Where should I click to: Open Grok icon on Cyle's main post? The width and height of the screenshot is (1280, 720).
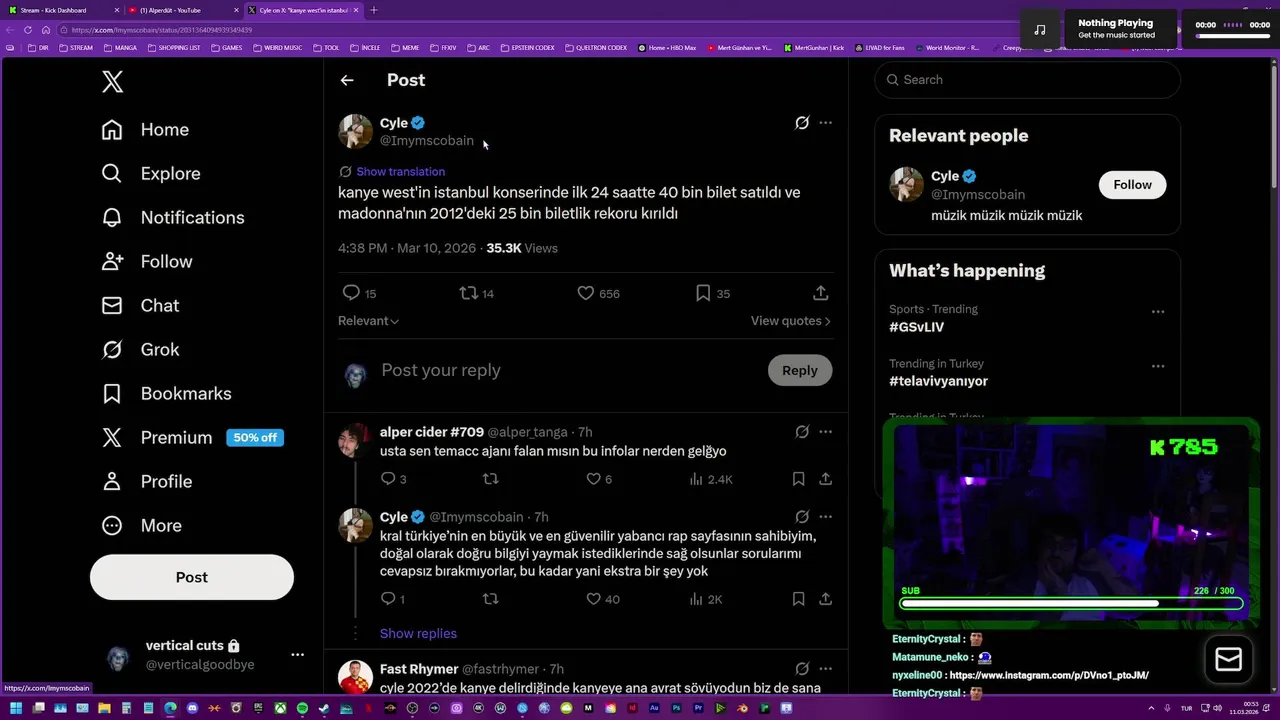click(x=802, y=123)
